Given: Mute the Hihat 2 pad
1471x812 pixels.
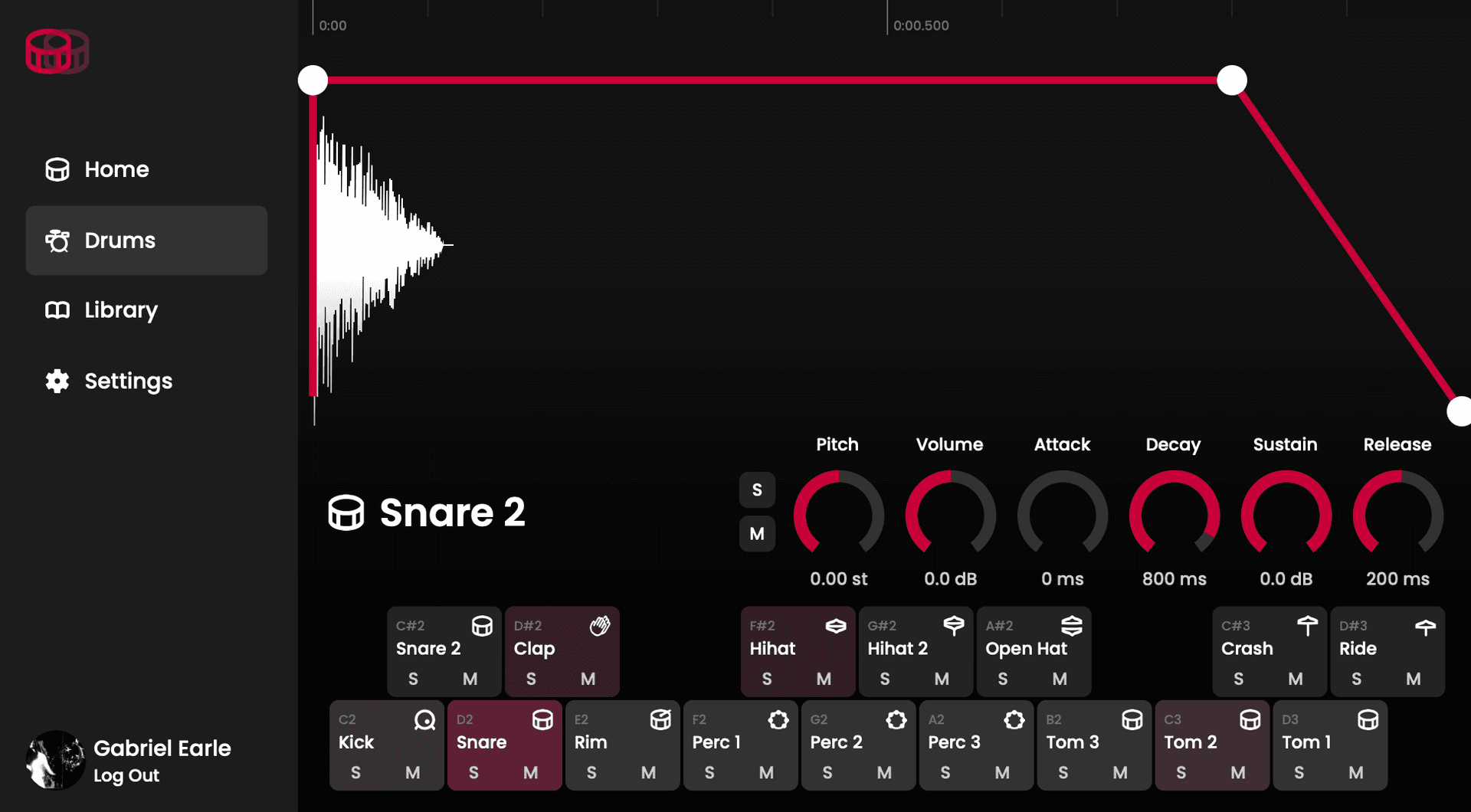Looking at the screenshot, I should pyautogui.click(x=942, y=679).
